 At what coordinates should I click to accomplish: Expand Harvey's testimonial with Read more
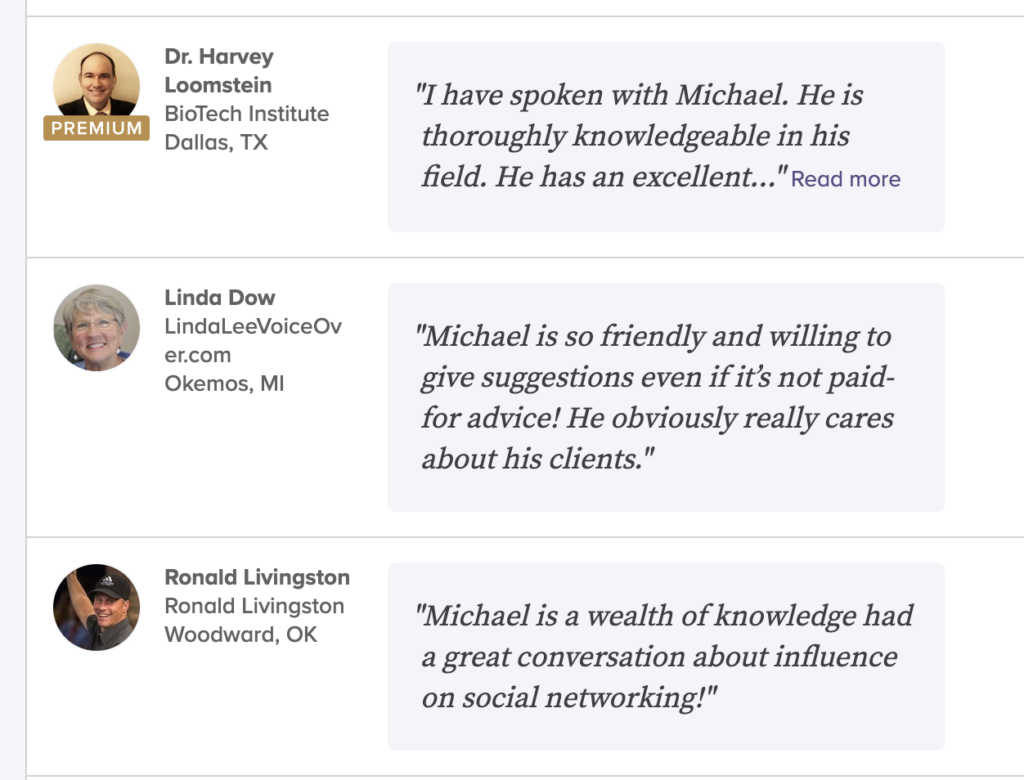tap(845, 179)
